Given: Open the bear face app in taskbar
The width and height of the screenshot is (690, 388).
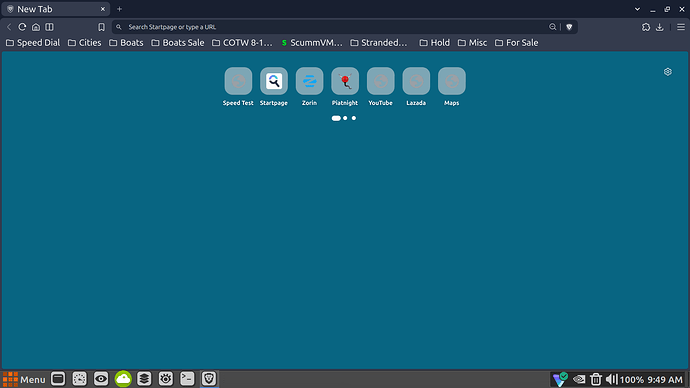Looking at the screenshot, I should click(165, 379).
